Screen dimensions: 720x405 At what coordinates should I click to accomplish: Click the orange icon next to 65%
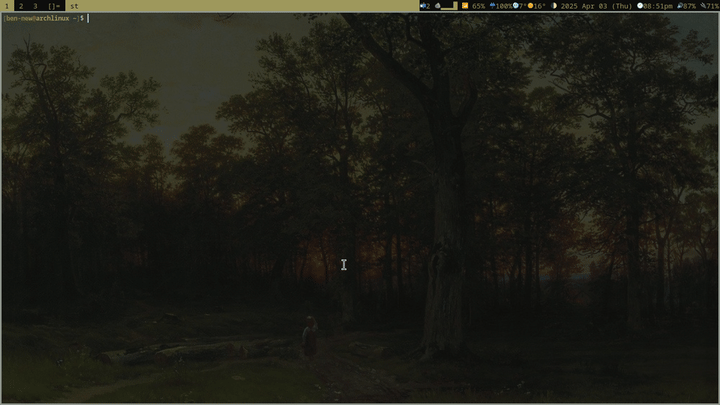(x=465, y=6)
